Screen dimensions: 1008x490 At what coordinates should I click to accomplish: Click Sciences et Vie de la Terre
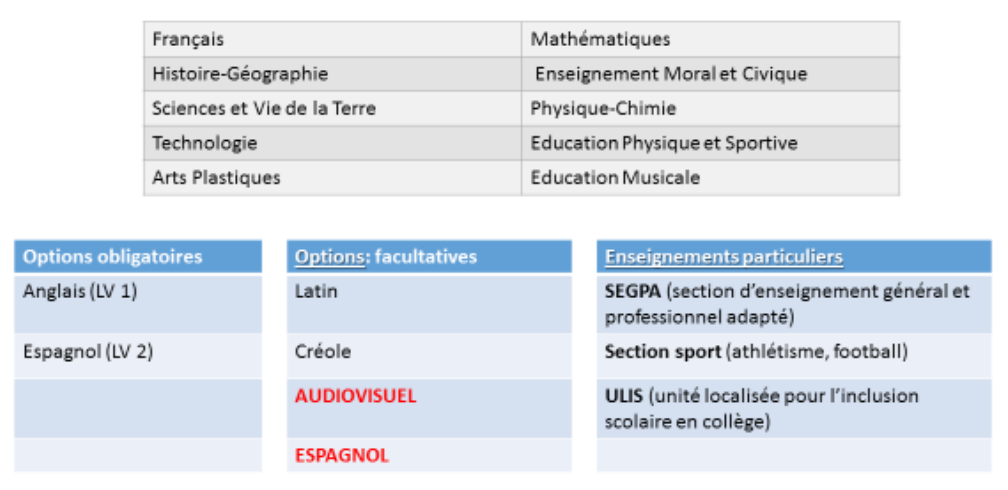[264, 108]
